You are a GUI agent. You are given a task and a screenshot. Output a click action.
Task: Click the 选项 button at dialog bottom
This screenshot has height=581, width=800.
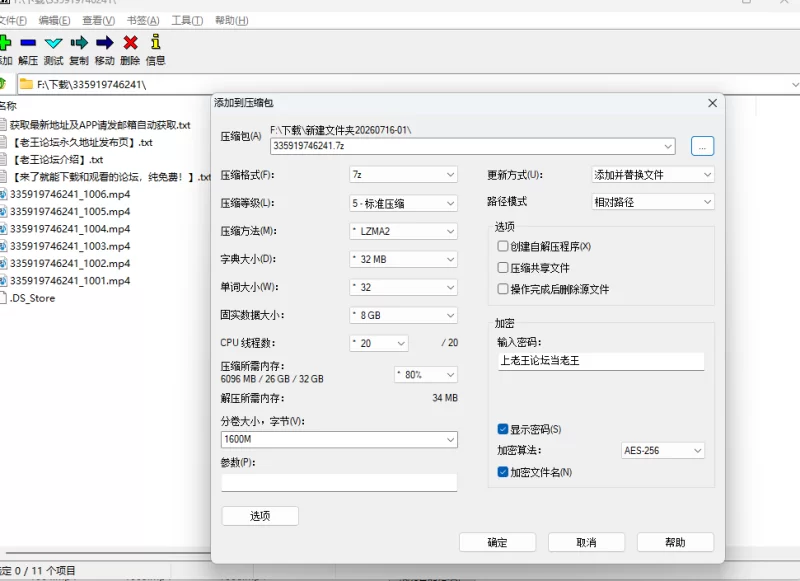click(x=260, y=516)
